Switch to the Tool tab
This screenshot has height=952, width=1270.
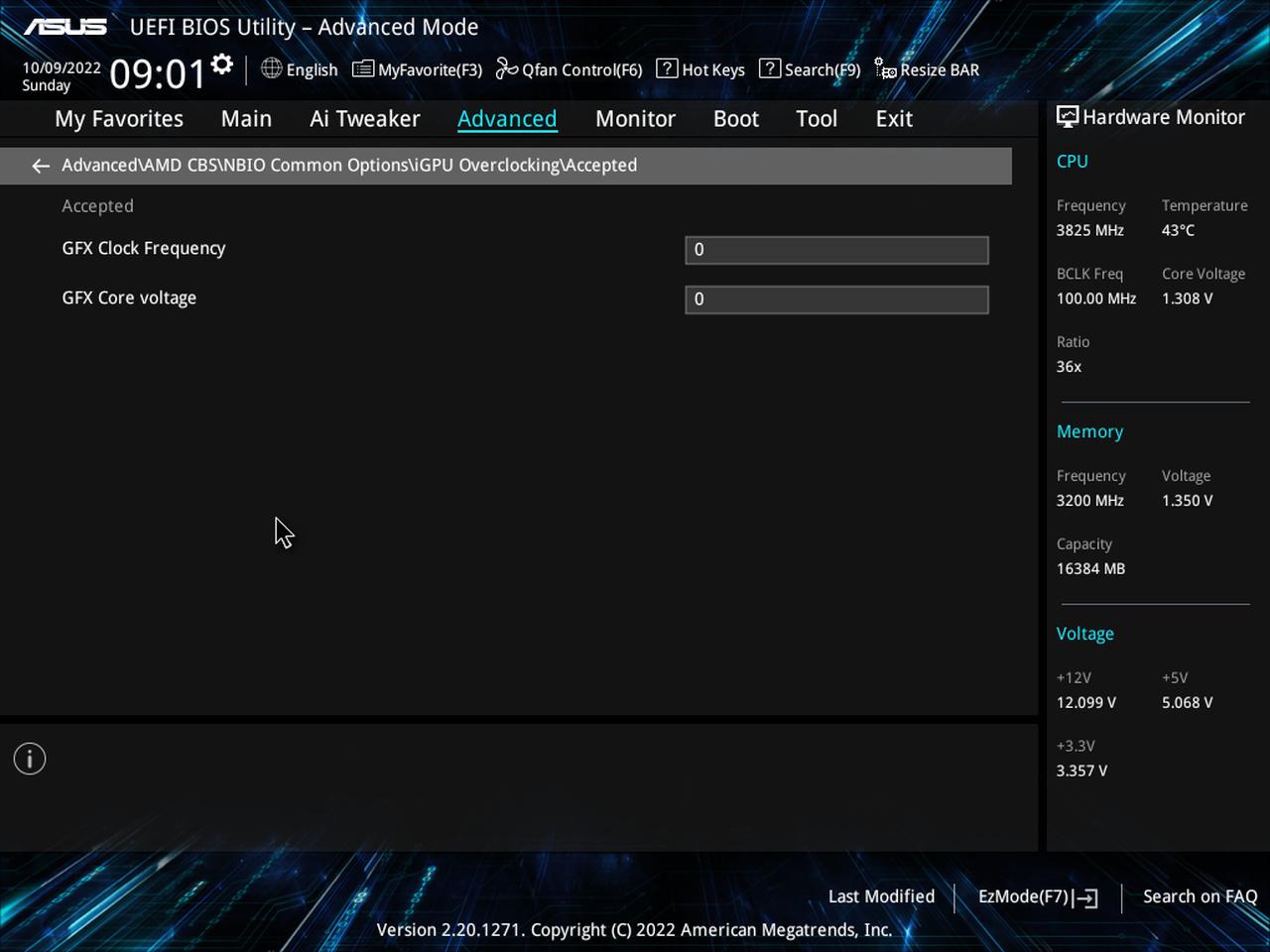(817, 119)
